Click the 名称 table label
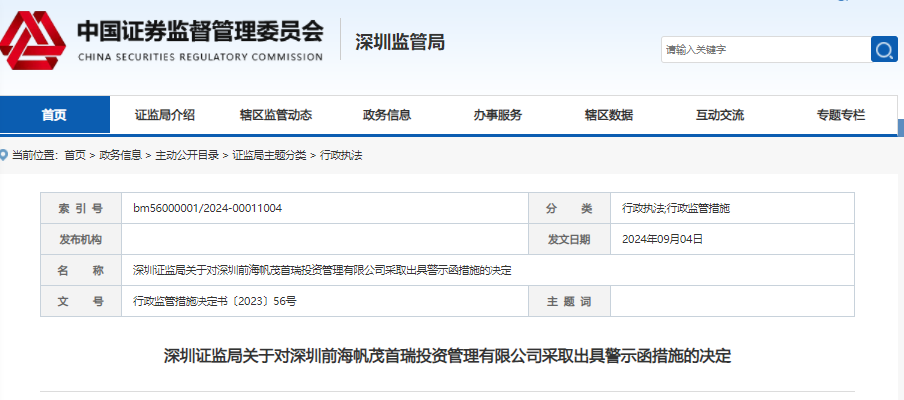 81,270
